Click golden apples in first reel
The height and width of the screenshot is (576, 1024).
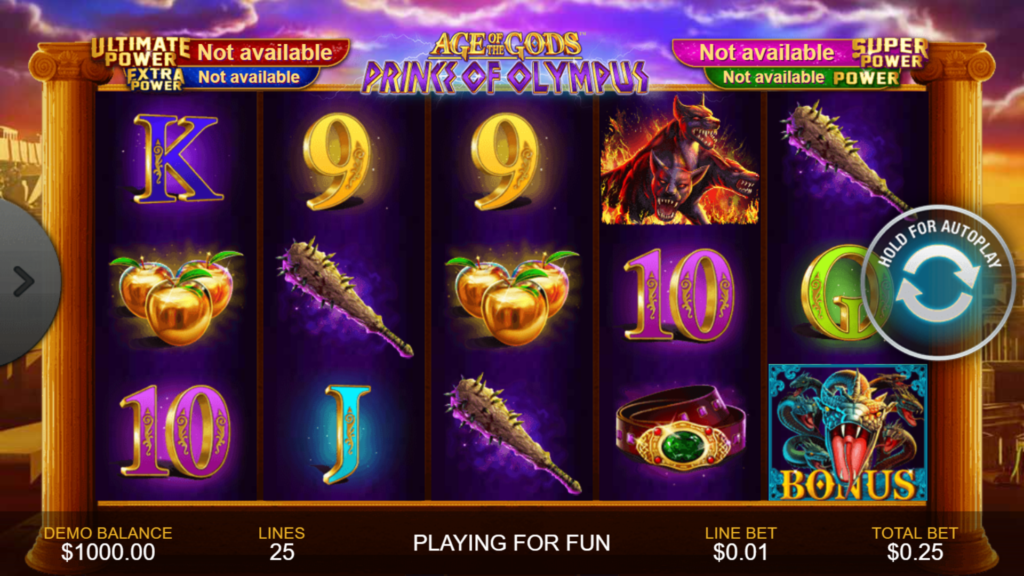tap(175, 297)
